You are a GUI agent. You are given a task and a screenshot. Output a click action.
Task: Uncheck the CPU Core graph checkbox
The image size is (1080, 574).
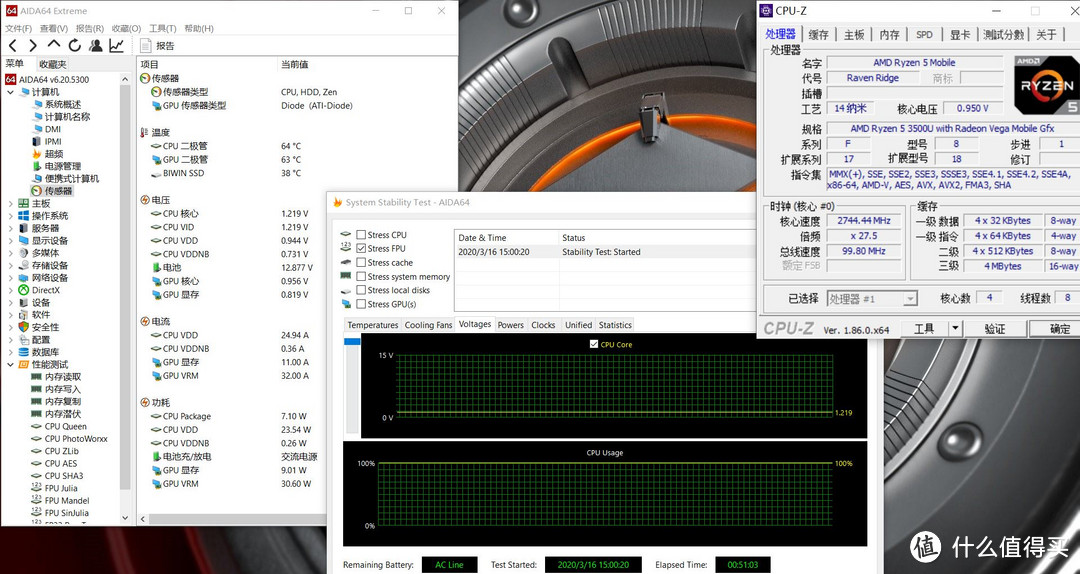click(x=594, y=345)
